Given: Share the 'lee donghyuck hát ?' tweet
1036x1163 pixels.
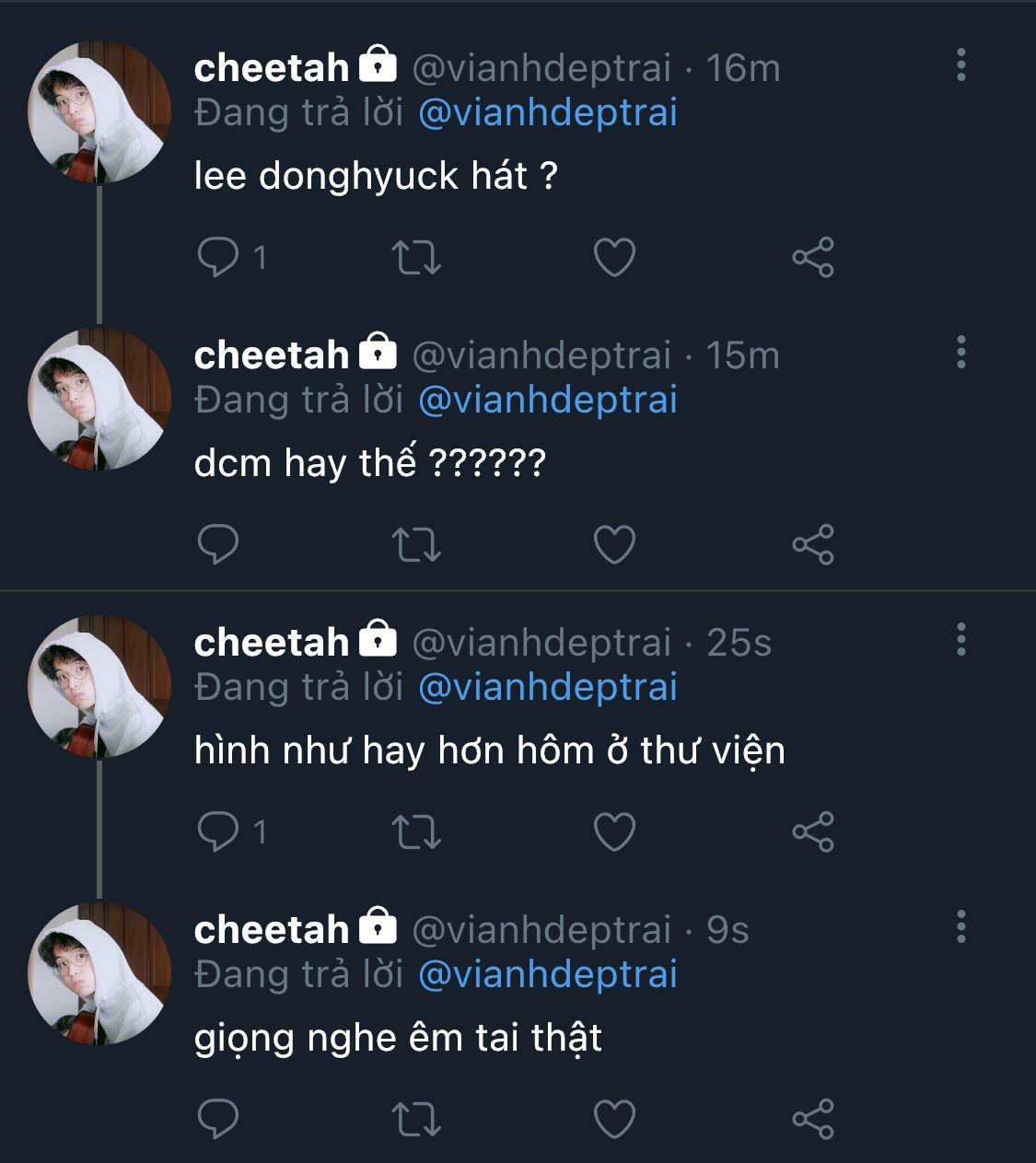Looking at the screenshot, I should (812, 257).
